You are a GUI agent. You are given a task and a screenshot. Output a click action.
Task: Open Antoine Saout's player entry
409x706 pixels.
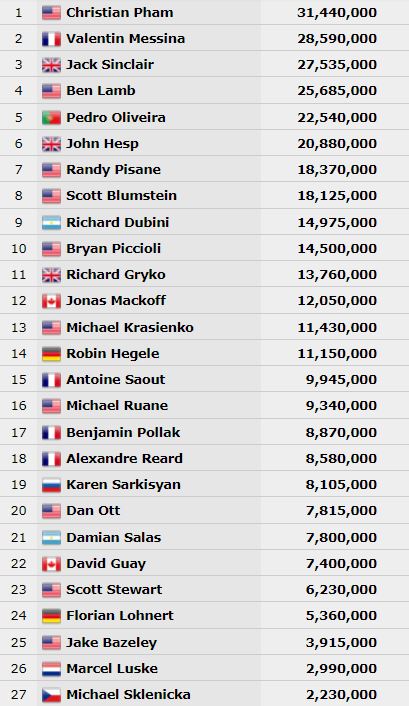click(x=116, y=379)
